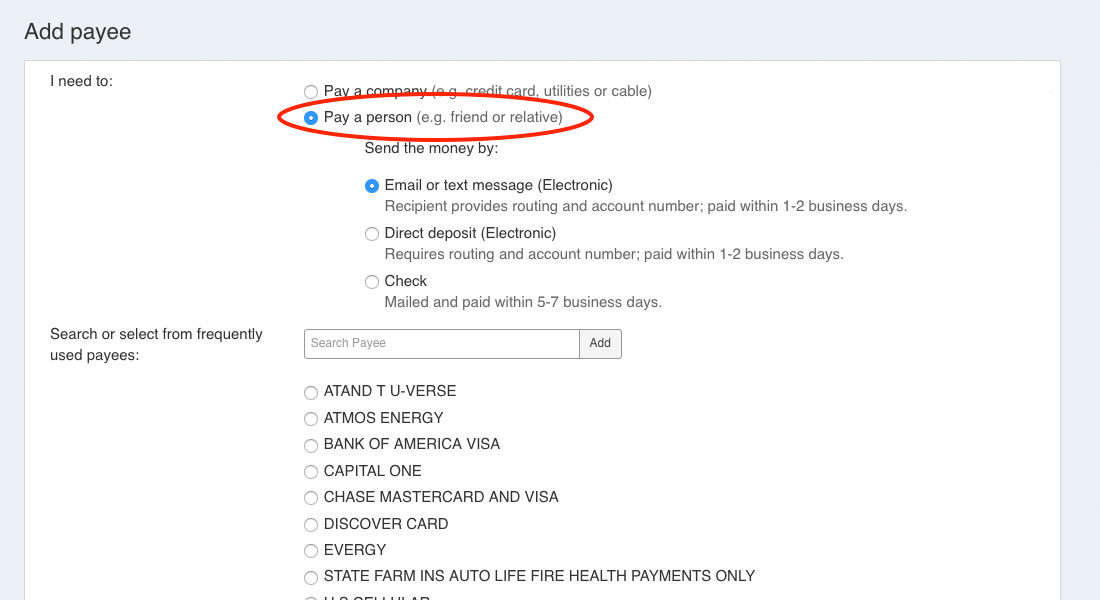Select the STATE FARM INS payee option

[311, 577]
